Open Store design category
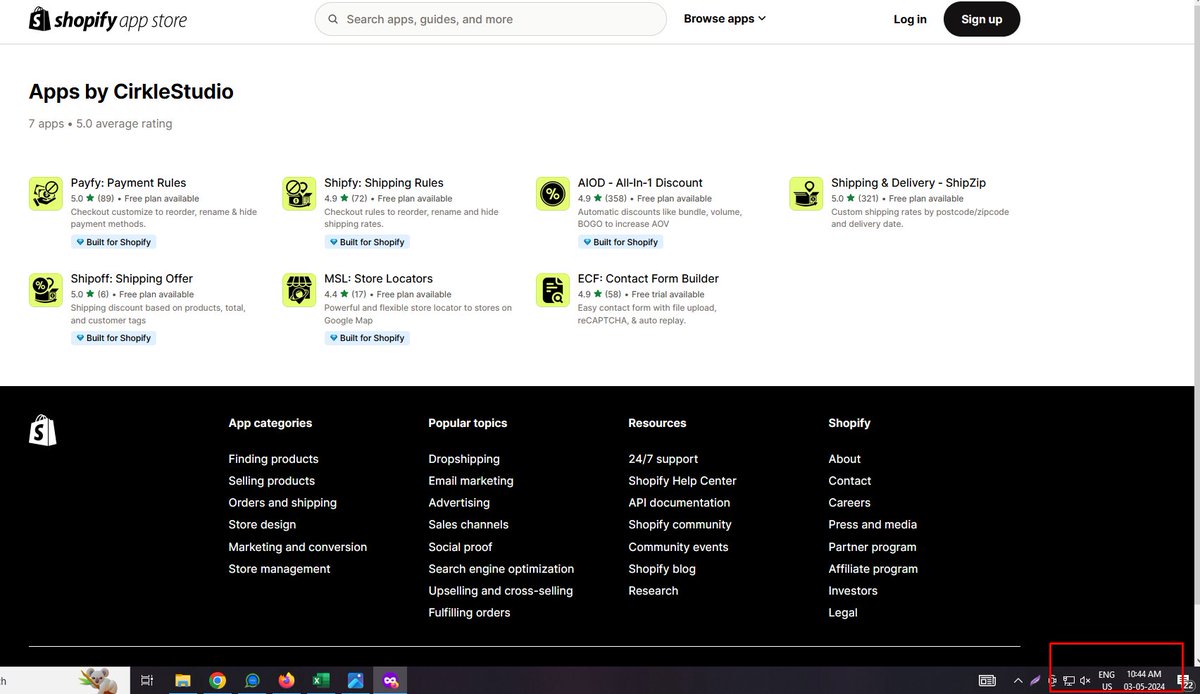This screenshot has width=1200, height=694. coord(262,525)
